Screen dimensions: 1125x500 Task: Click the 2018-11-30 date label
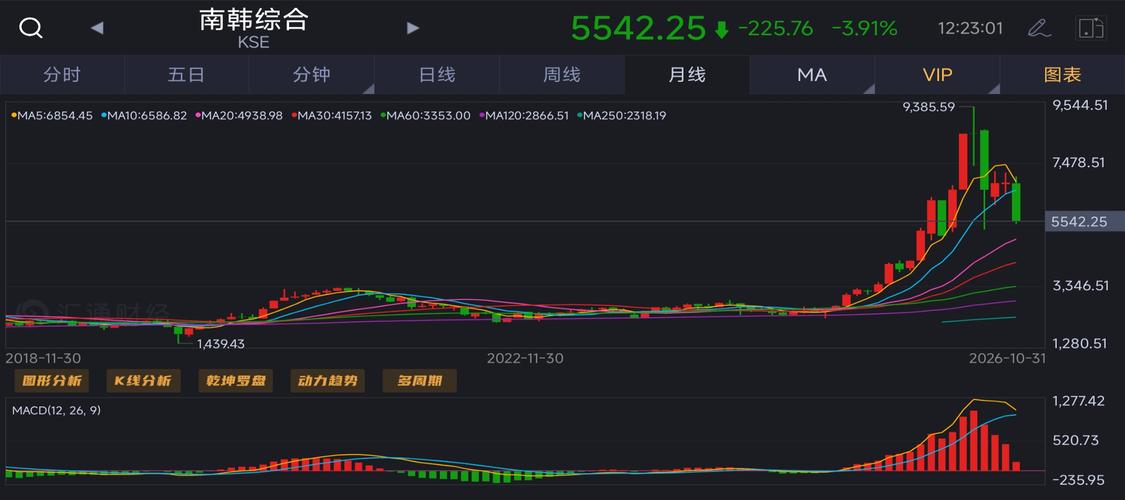pos(43,357)
